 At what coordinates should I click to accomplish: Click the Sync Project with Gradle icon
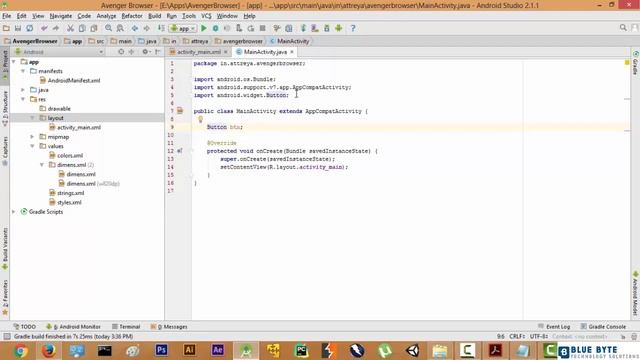click(x=303, y=28)
